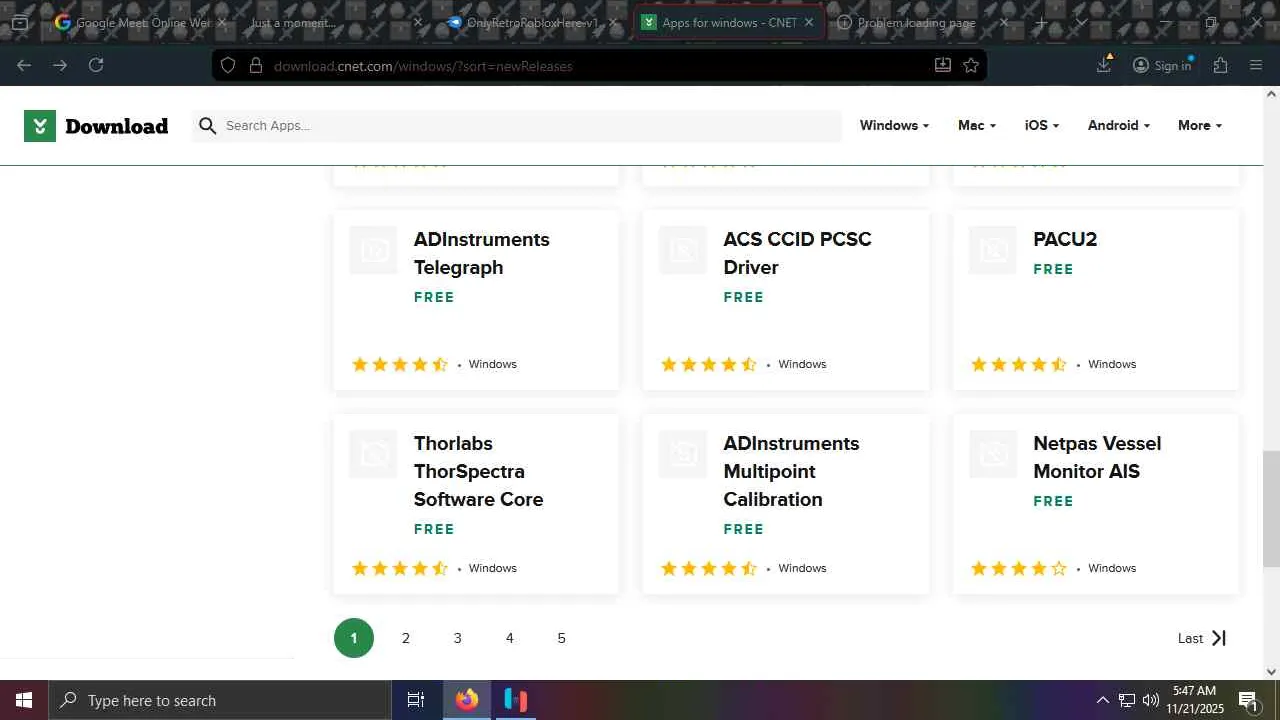Screen dimensions: 1280x720
Task: Click the ACS CCID PCSC Driver placeholder image
Action: coord(683,250)
